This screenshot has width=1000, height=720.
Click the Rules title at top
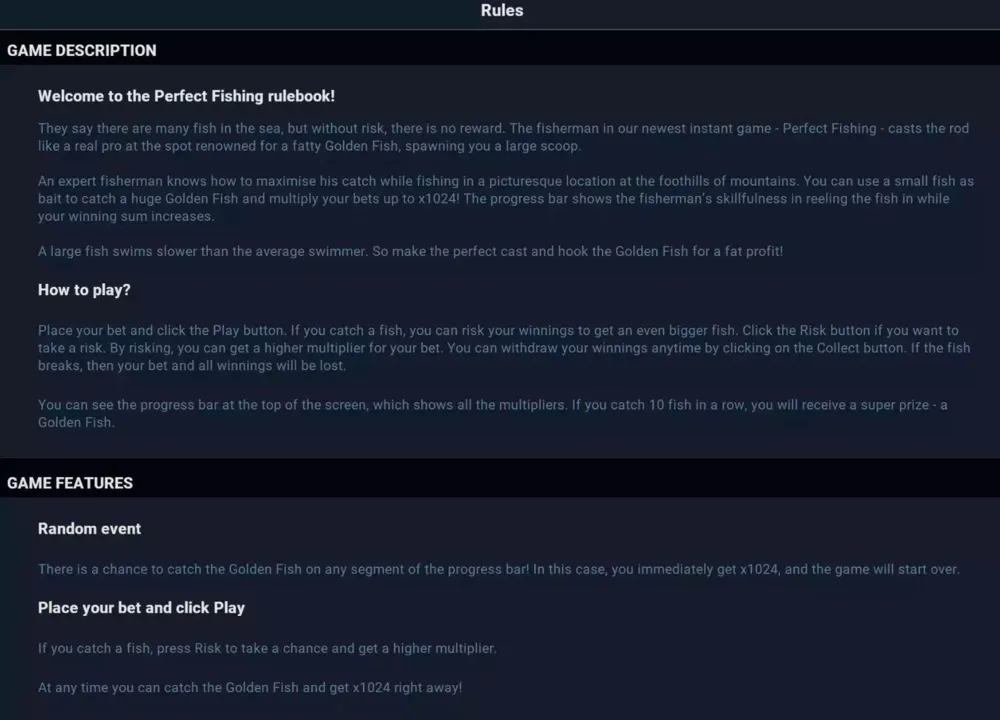(502, 10)
